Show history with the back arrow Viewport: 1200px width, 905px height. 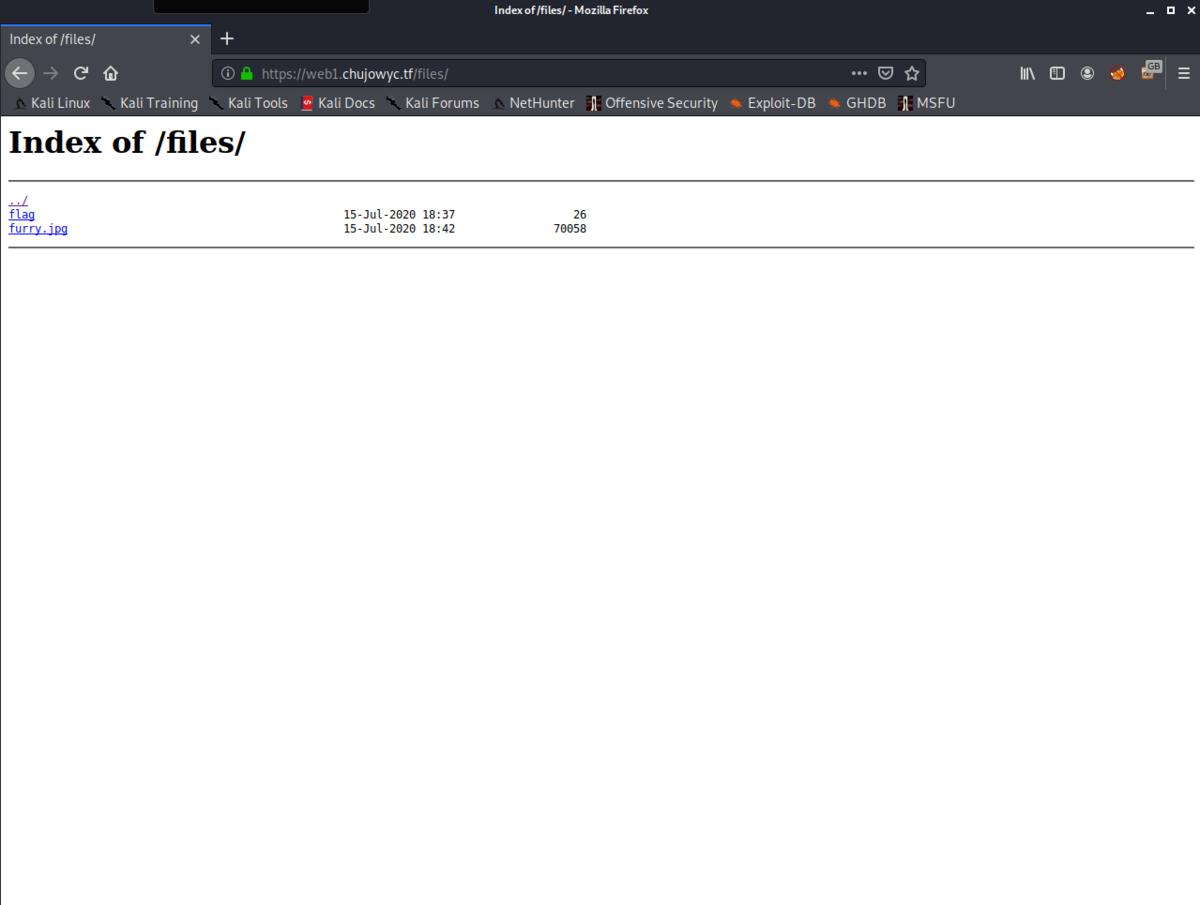19,72
